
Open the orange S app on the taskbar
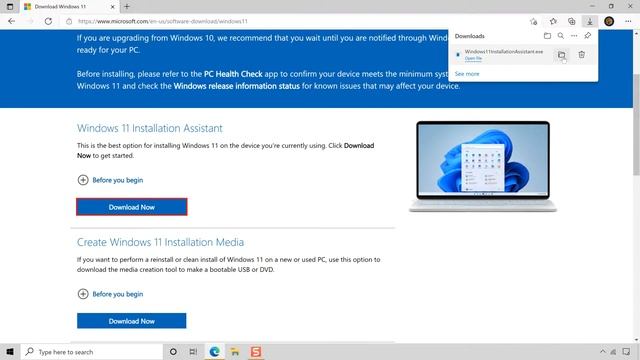256,352
